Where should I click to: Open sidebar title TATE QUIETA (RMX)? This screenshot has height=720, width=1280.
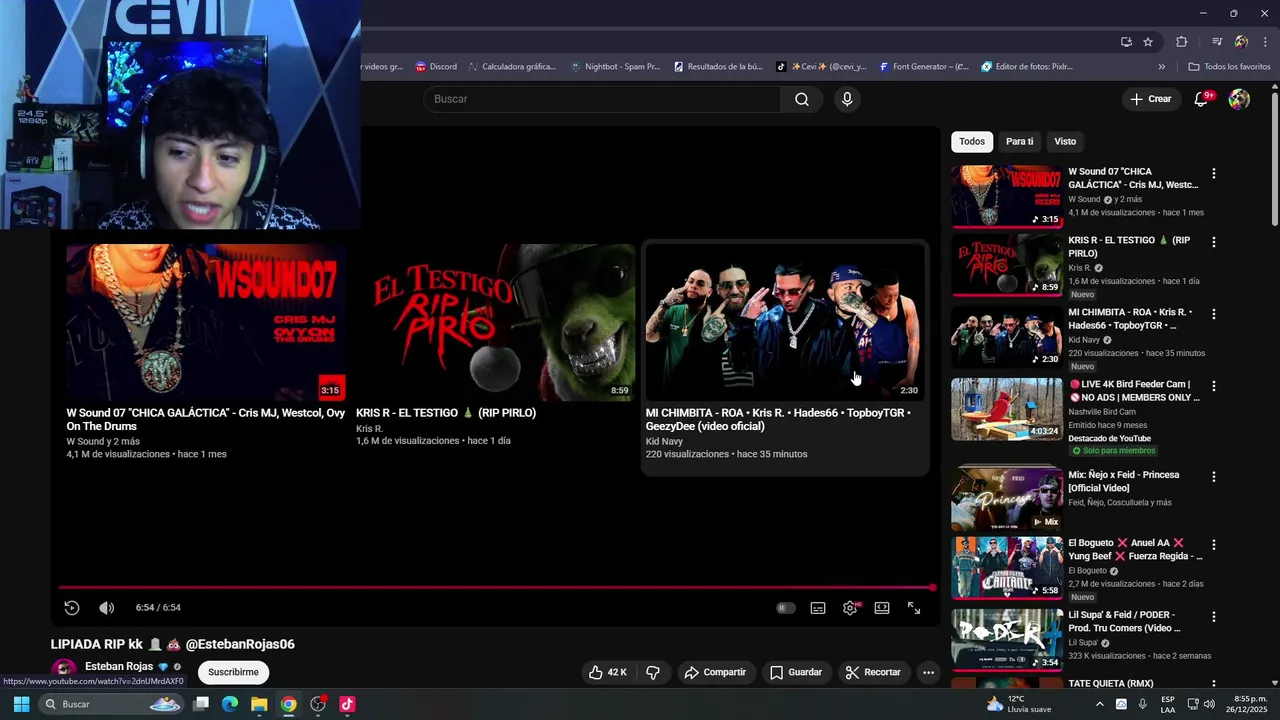(1111, 684)
